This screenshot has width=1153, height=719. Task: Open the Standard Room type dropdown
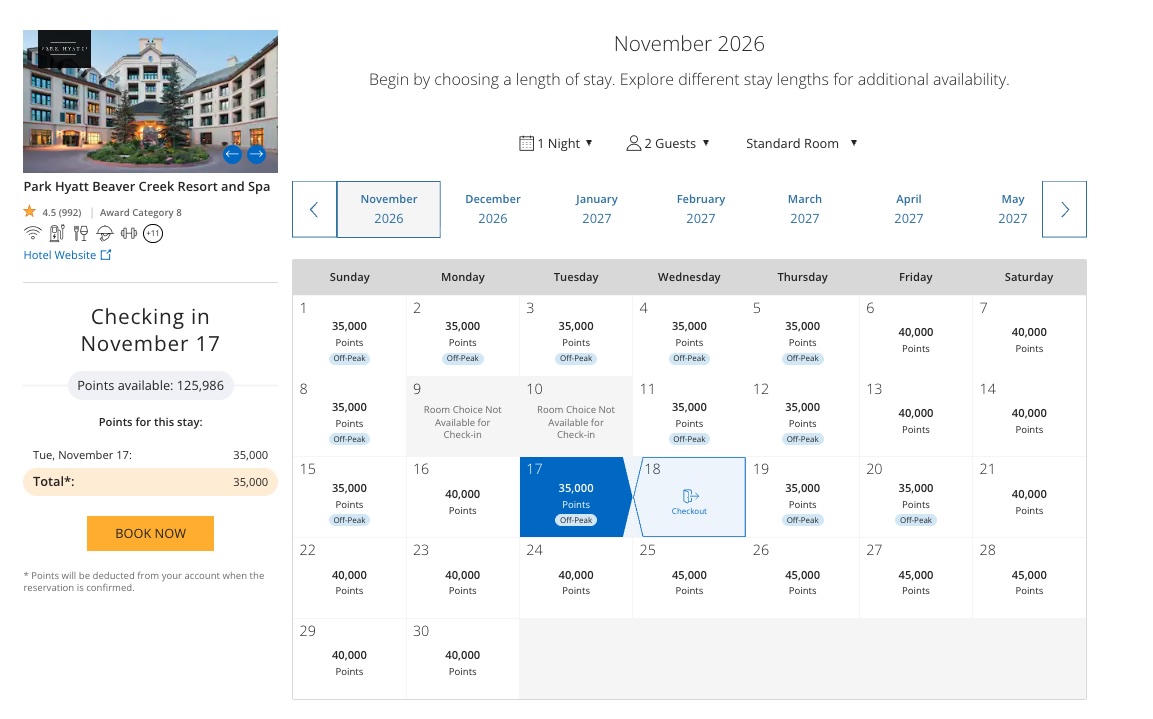tap(802, 143)
